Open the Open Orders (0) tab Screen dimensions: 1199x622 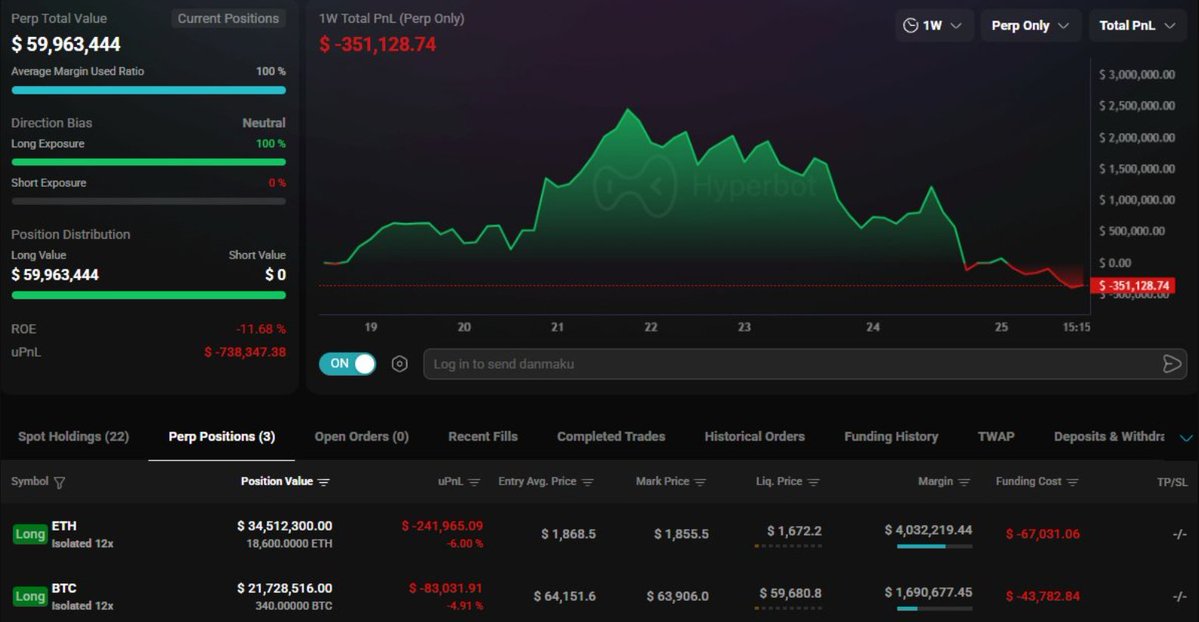point(362,436)
